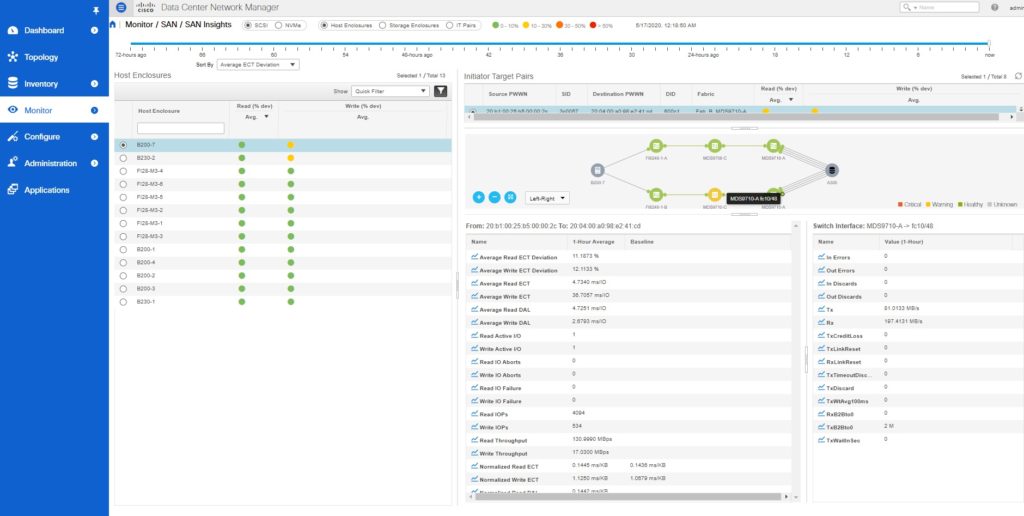
Task: Open chart icon for Read IOPs
Action: pos(474,414)
